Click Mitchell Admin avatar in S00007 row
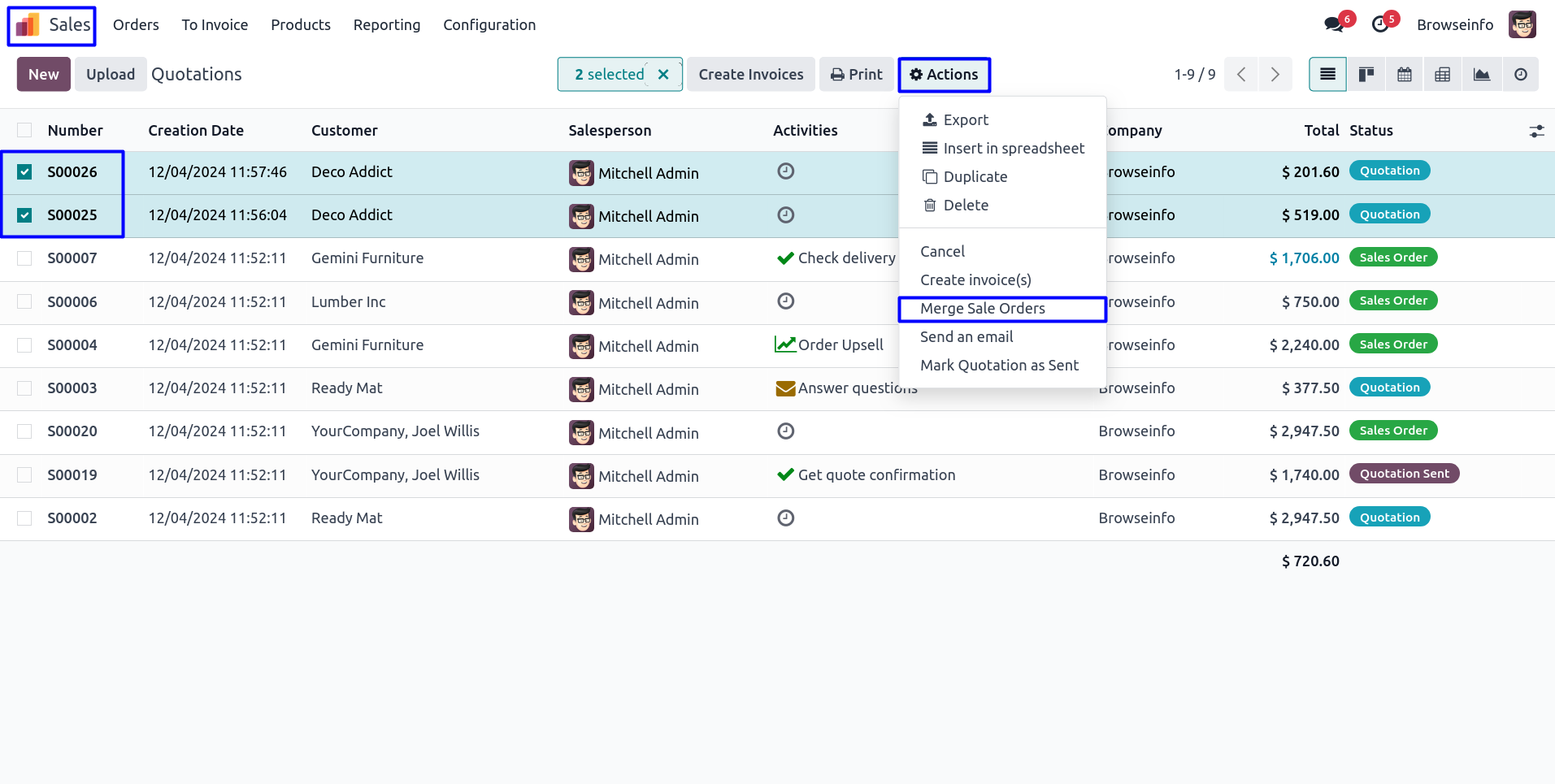Viewport: 1555px width, 784px height. 581,260
